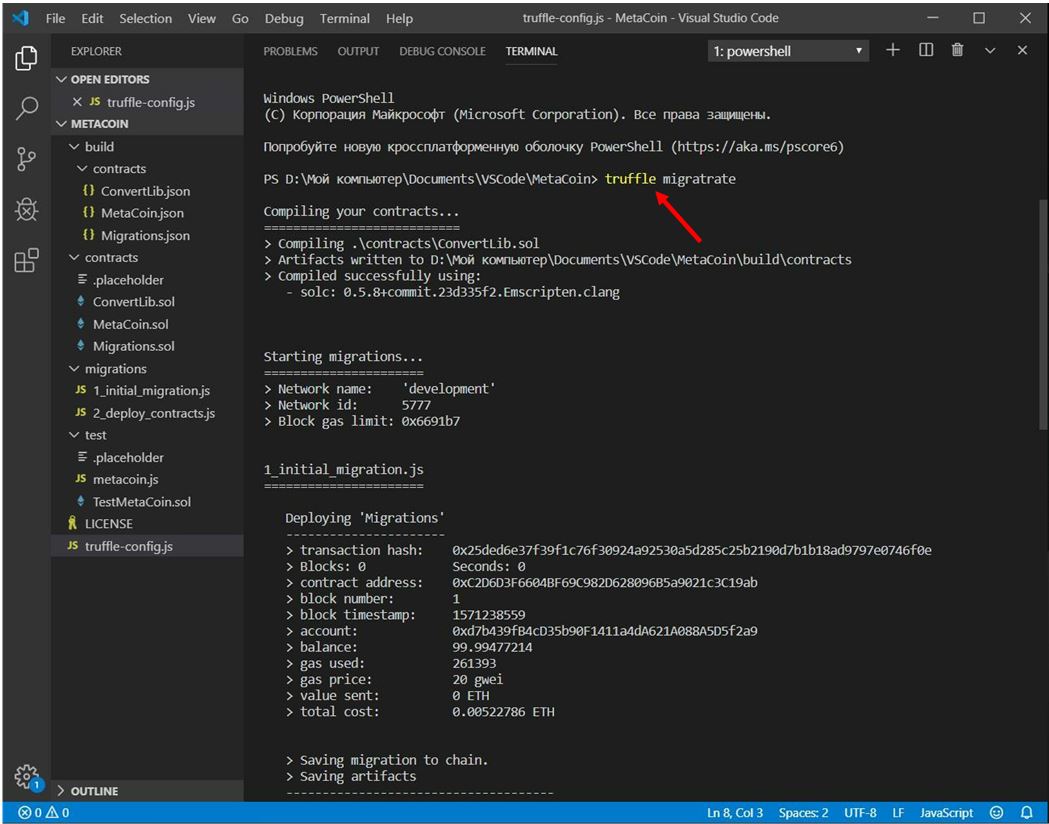Close truffle-config.js in Open Editors
Screen dimensions: 1049x824
(x=77, y=102)
